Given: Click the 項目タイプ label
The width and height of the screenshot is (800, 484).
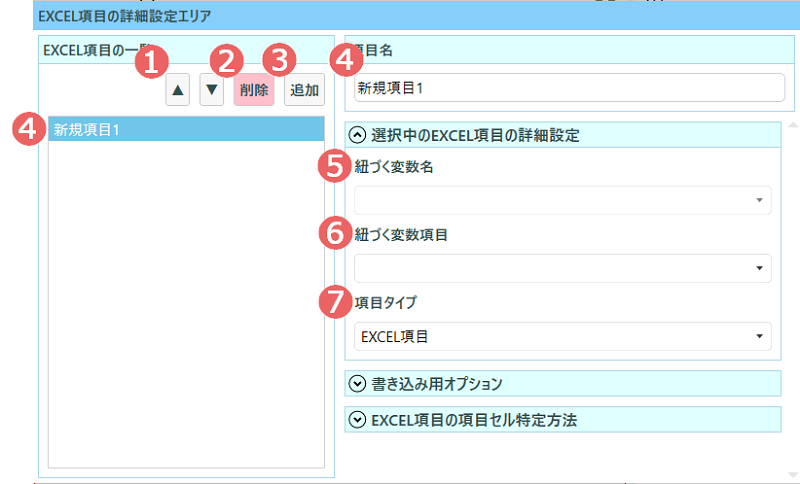Looking at the screenshot, I should (x=386, y=302).
